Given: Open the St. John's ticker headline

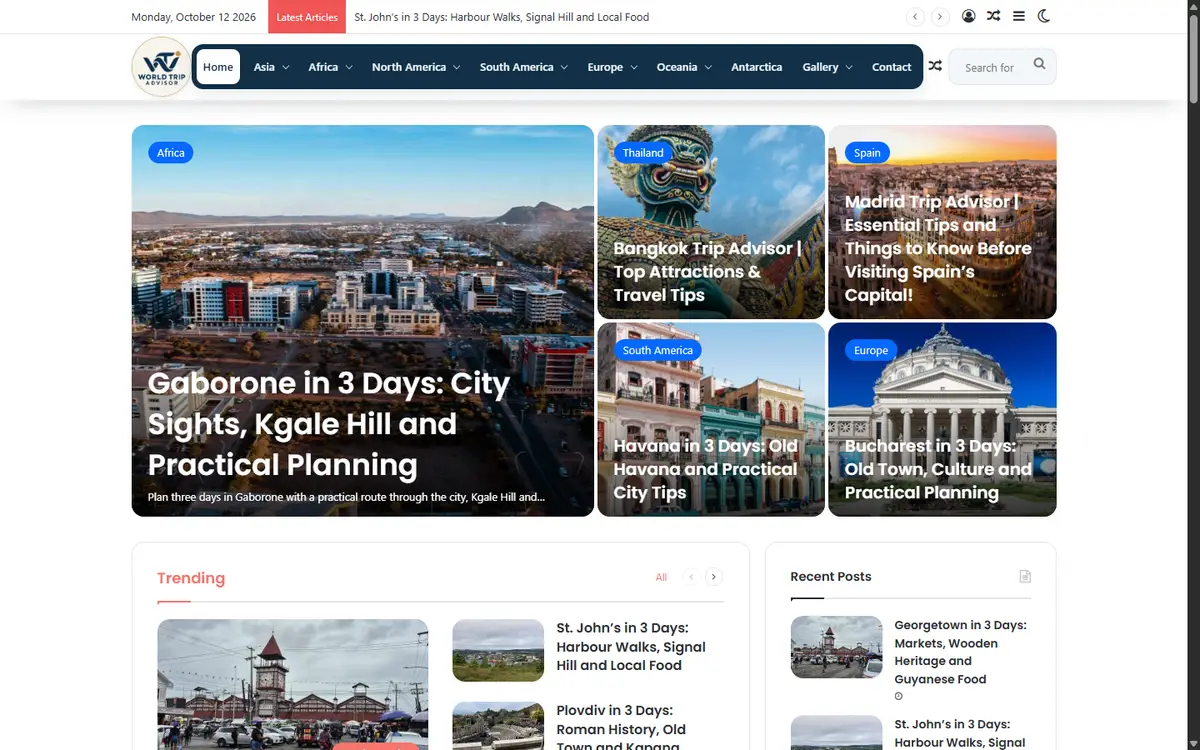Looking at the screenshot, I should pos(502,17).
